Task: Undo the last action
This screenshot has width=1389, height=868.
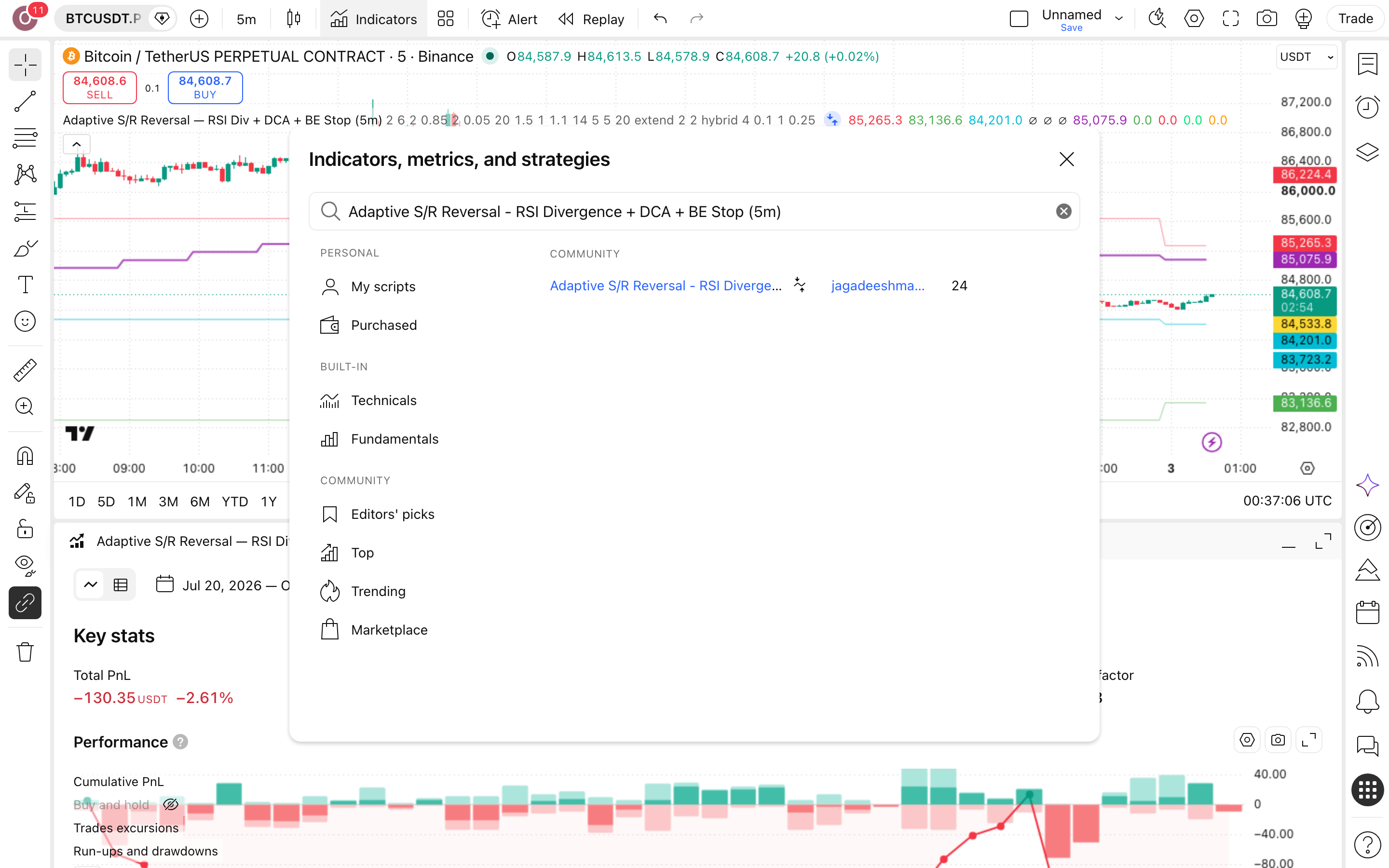Action: tap(660, 19)
